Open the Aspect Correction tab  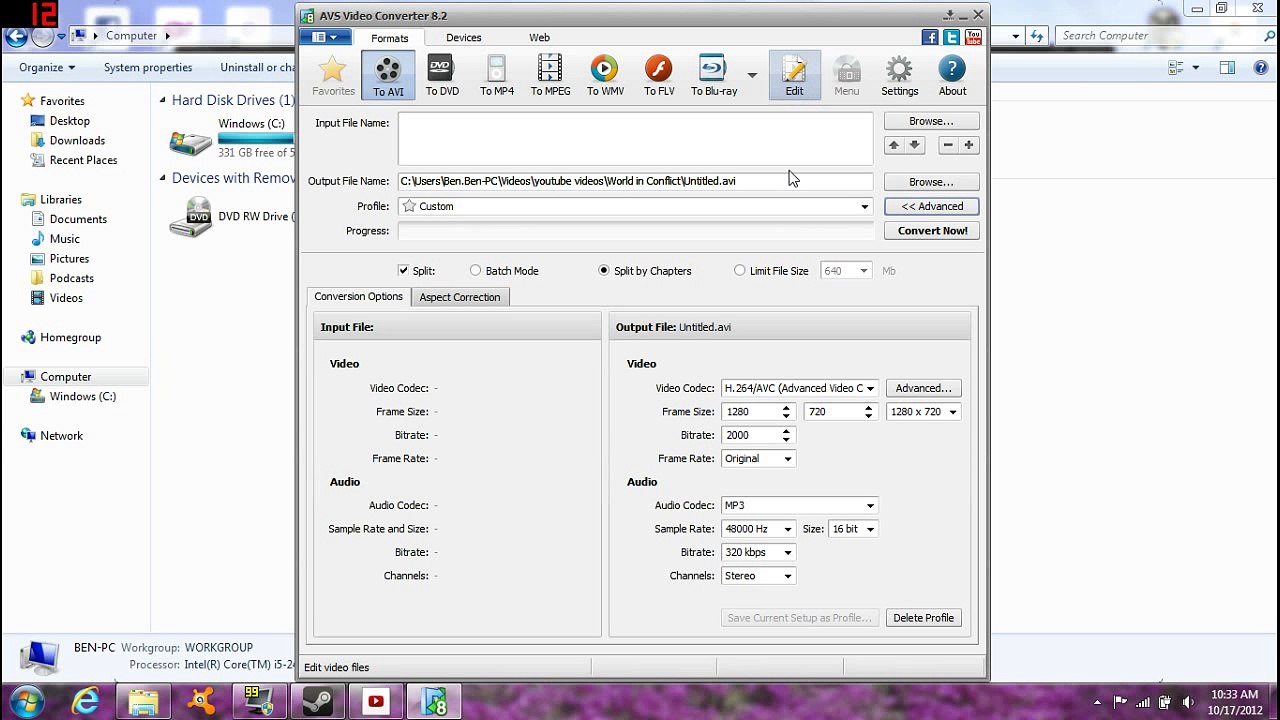[460, 297]
